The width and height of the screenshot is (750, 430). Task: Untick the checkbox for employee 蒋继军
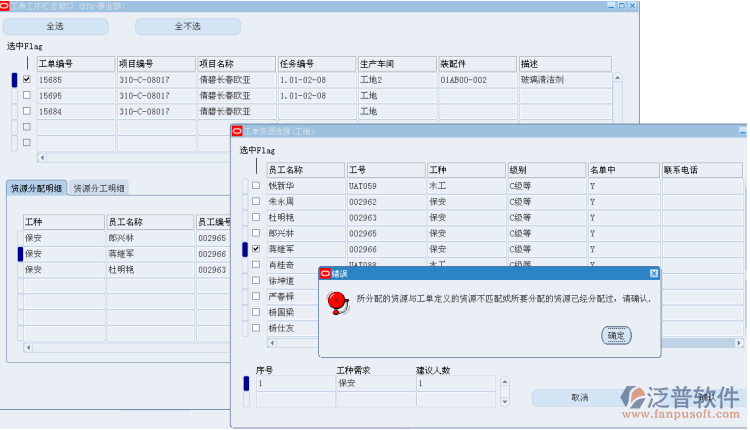coord(256,248)
